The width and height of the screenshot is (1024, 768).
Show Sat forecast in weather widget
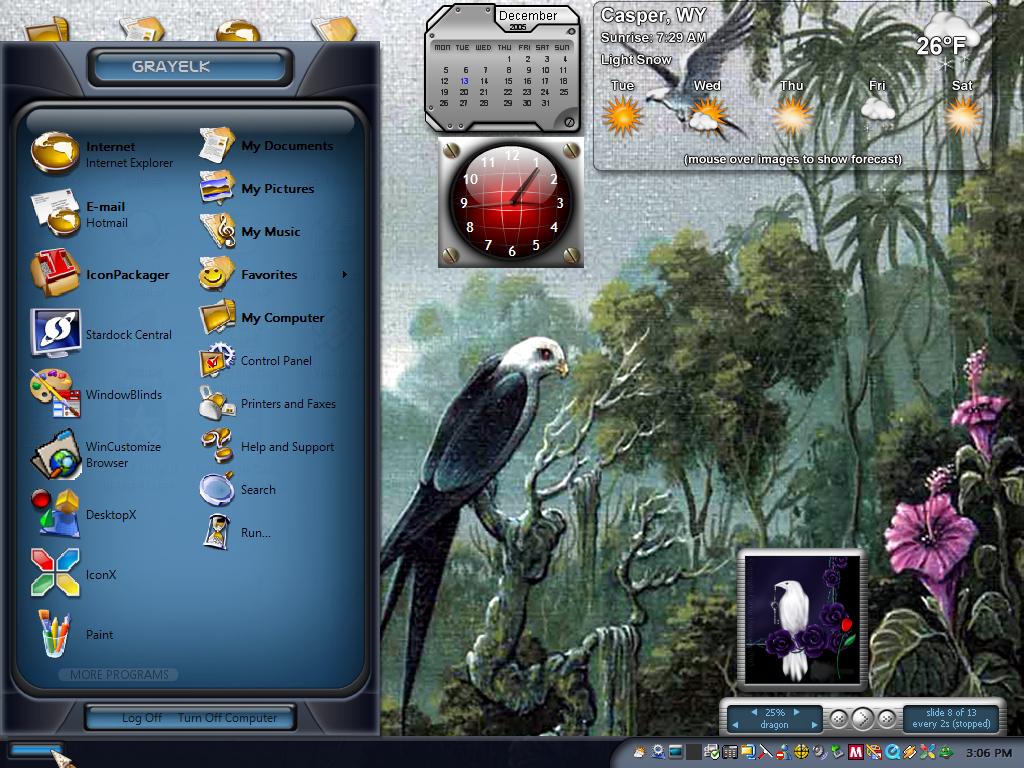pyautogui.click(x=963, y=116)
